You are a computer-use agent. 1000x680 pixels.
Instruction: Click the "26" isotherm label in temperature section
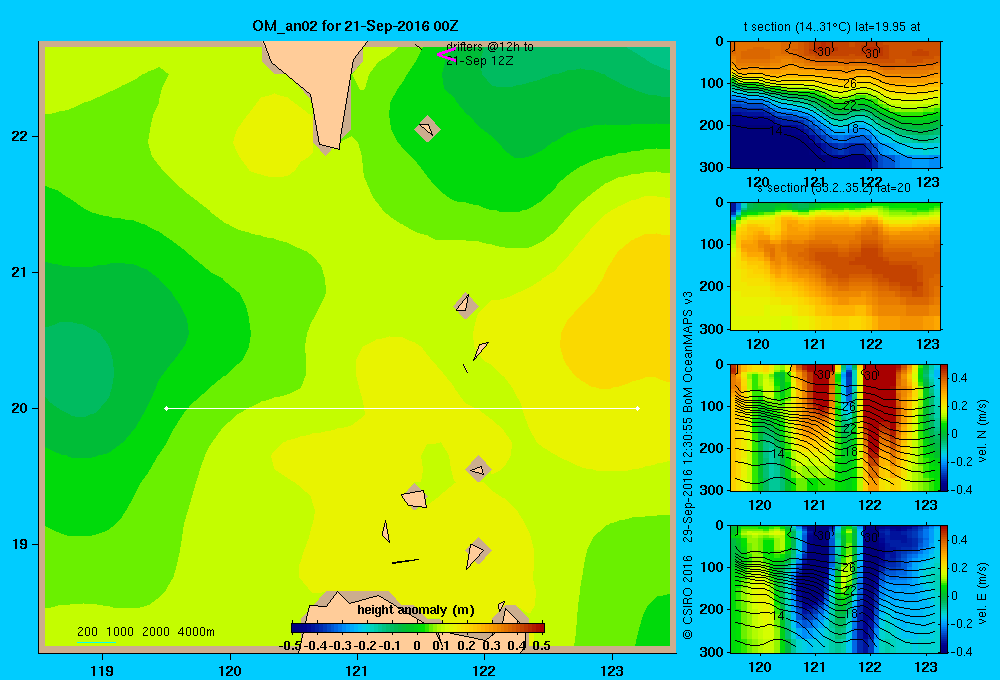click(849, 84)
